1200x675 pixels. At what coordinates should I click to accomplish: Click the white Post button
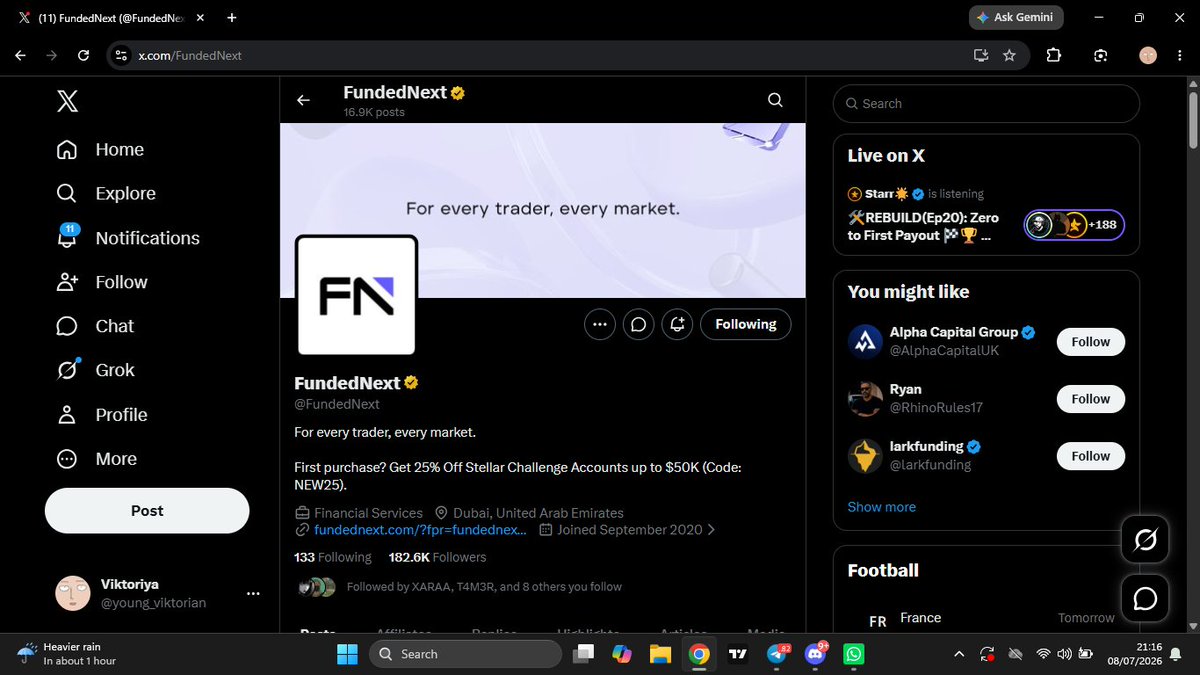point(147,511)
